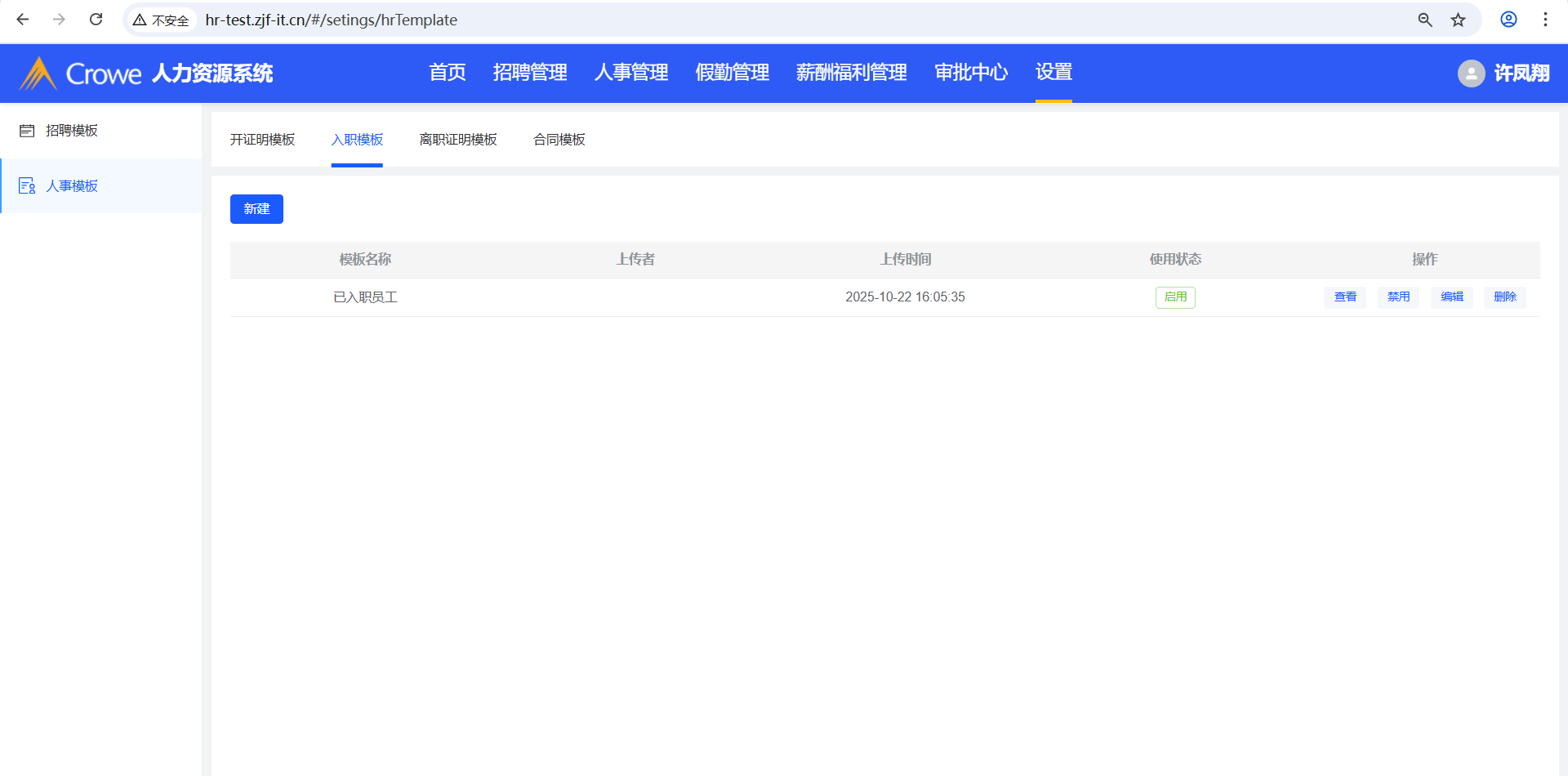This screenshot has width=1568, height=776.
Task: Switch to the 离职证明模板 tab
Action: pyautogui.click(x=458, y=140)
